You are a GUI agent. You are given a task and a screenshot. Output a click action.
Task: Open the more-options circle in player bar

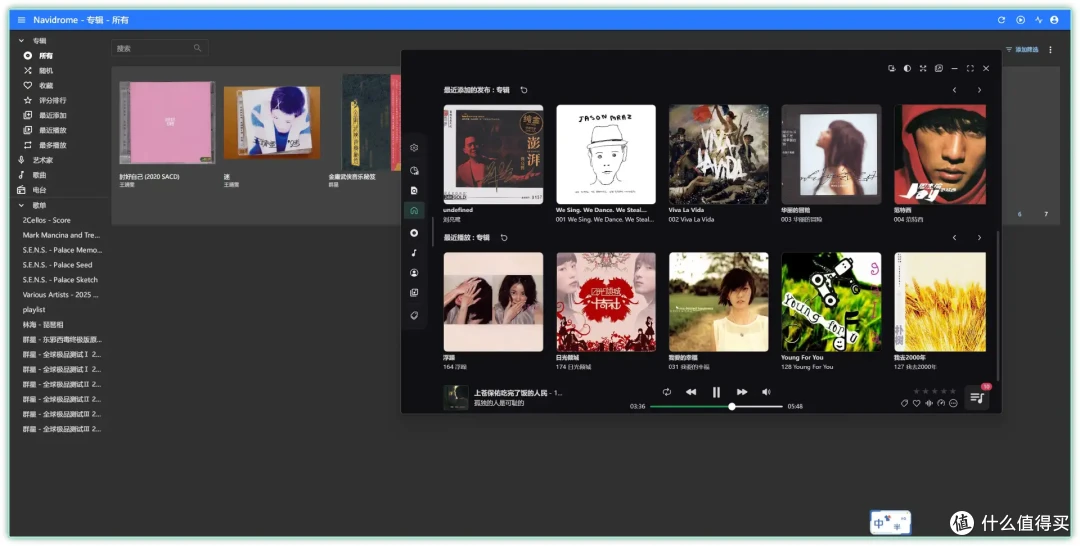(x=953, y=403)
